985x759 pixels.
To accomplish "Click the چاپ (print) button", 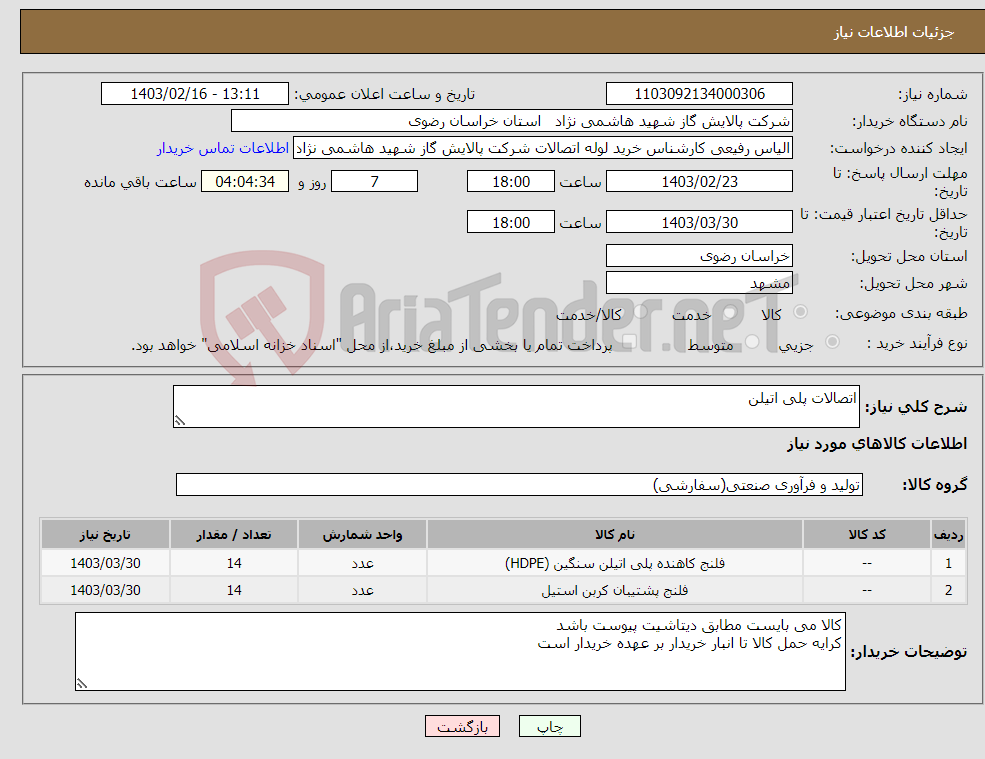I will [550, 726].
